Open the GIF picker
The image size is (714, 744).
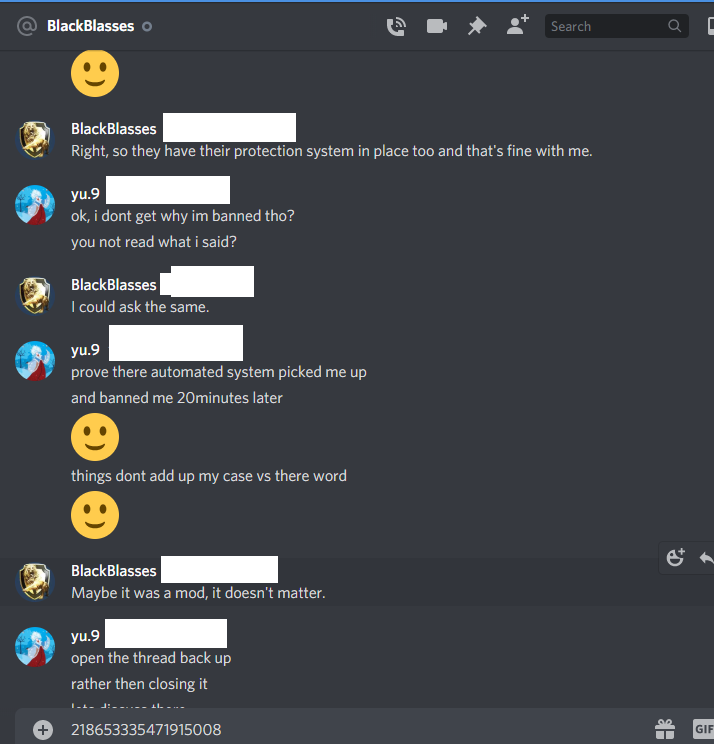pyautogui.click(x=703, y=729)
